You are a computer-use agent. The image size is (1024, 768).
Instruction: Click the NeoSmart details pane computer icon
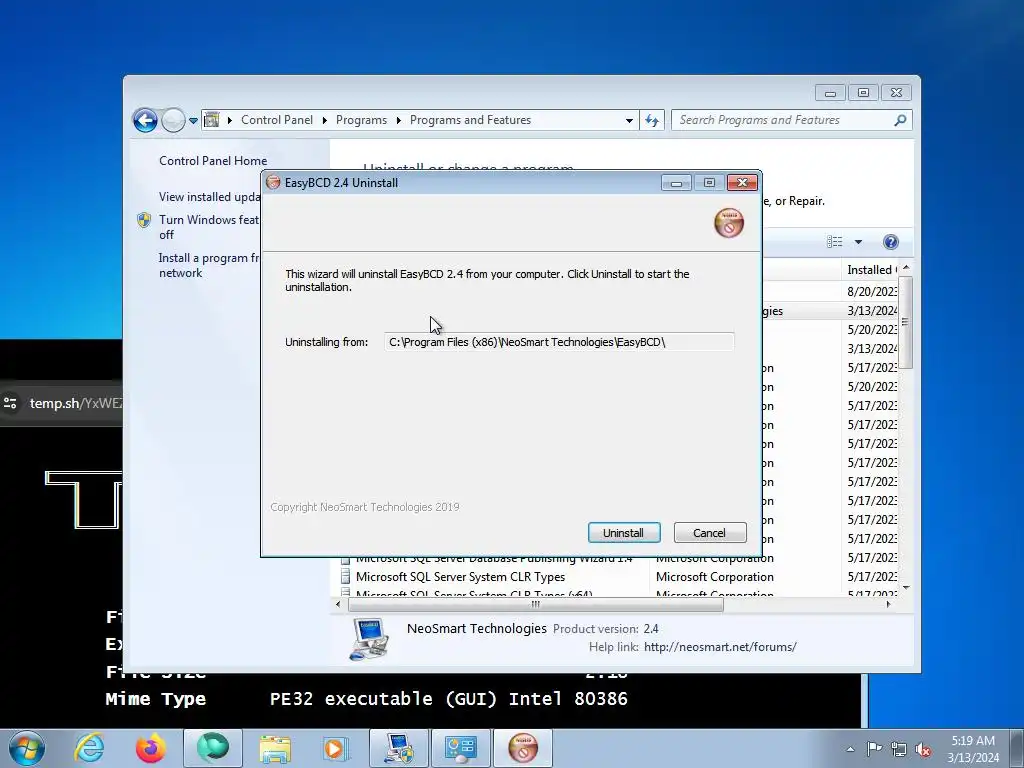point(369,639)
